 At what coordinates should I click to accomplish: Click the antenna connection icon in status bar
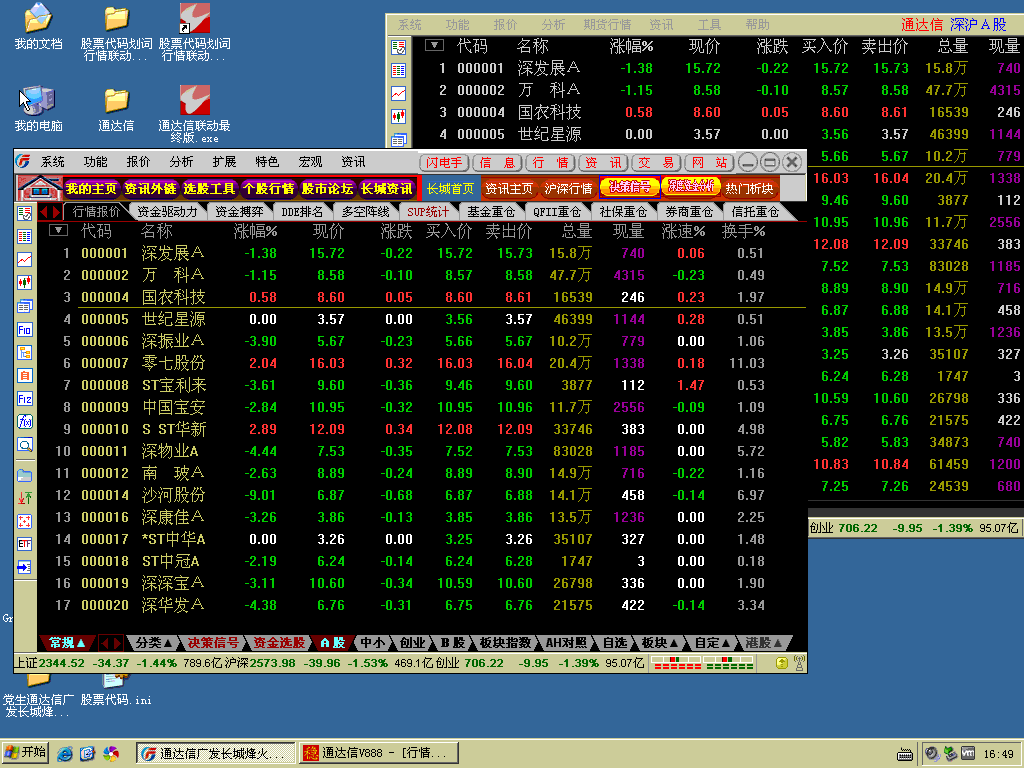click(799, 664)
